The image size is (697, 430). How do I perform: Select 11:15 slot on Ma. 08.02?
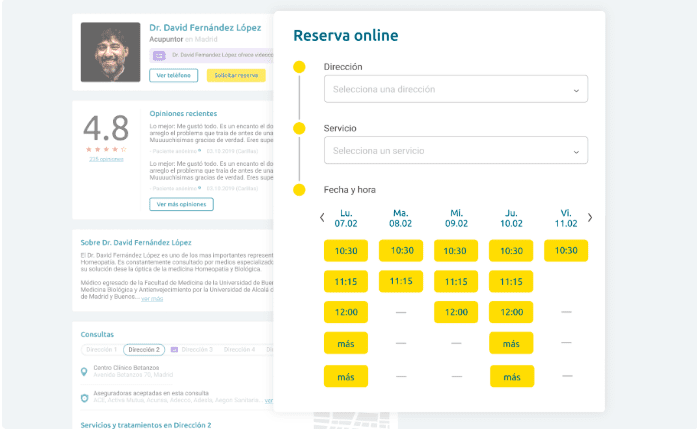tap(401, 281)
